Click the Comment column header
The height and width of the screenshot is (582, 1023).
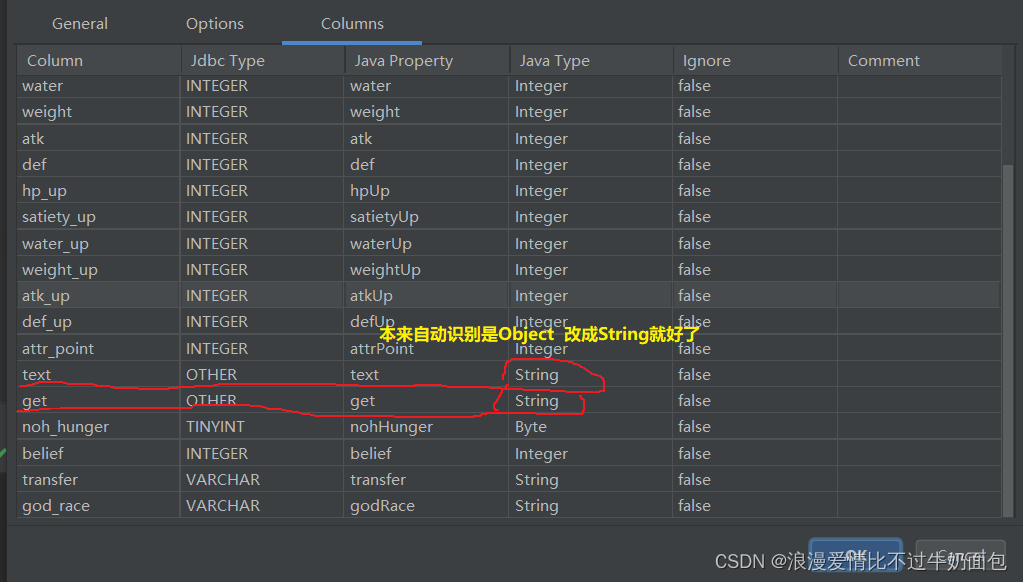point(920,61)
